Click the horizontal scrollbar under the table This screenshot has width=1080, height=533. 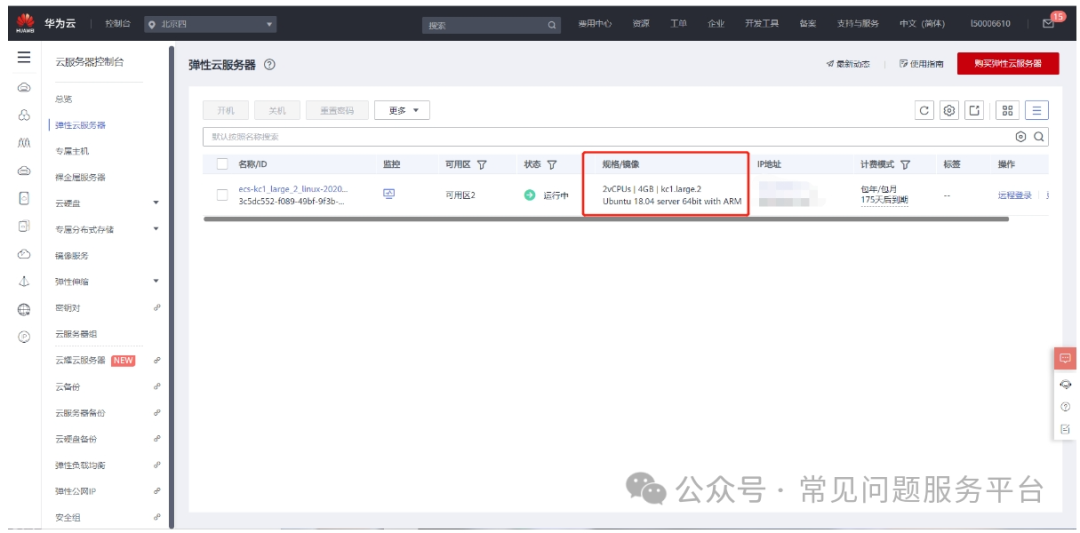pos(606,219)
